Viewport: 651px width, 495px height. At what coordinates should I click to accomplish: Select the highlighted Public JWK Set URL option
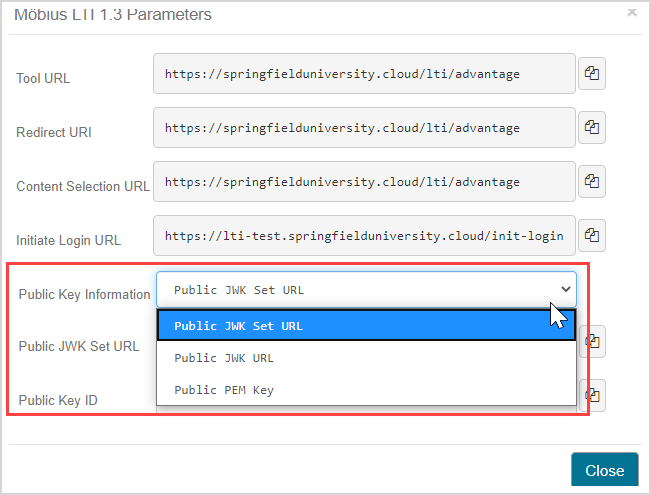(366, 326)
